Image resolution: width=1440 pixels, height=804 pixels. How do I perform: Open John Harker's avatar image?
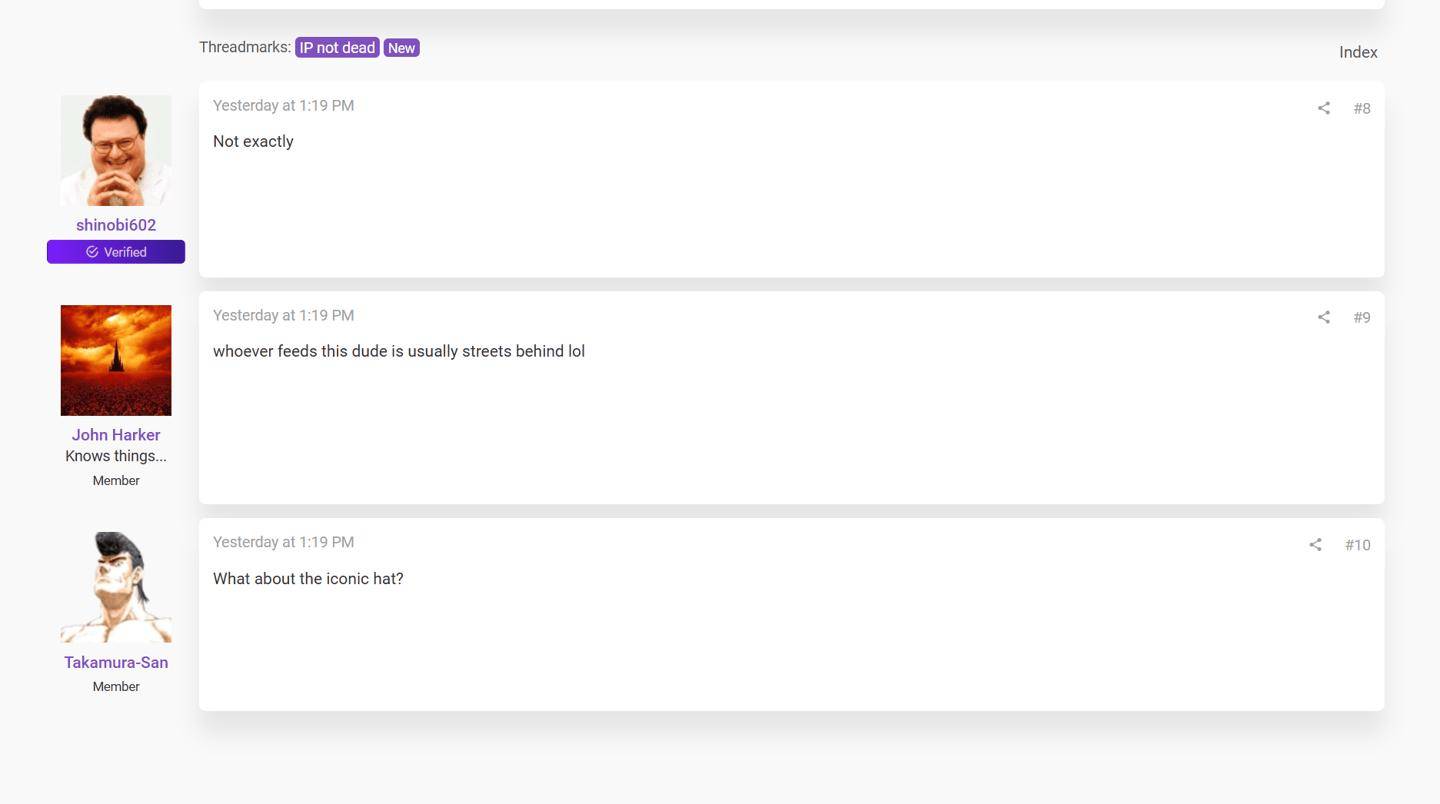click(x=116, y=360)
